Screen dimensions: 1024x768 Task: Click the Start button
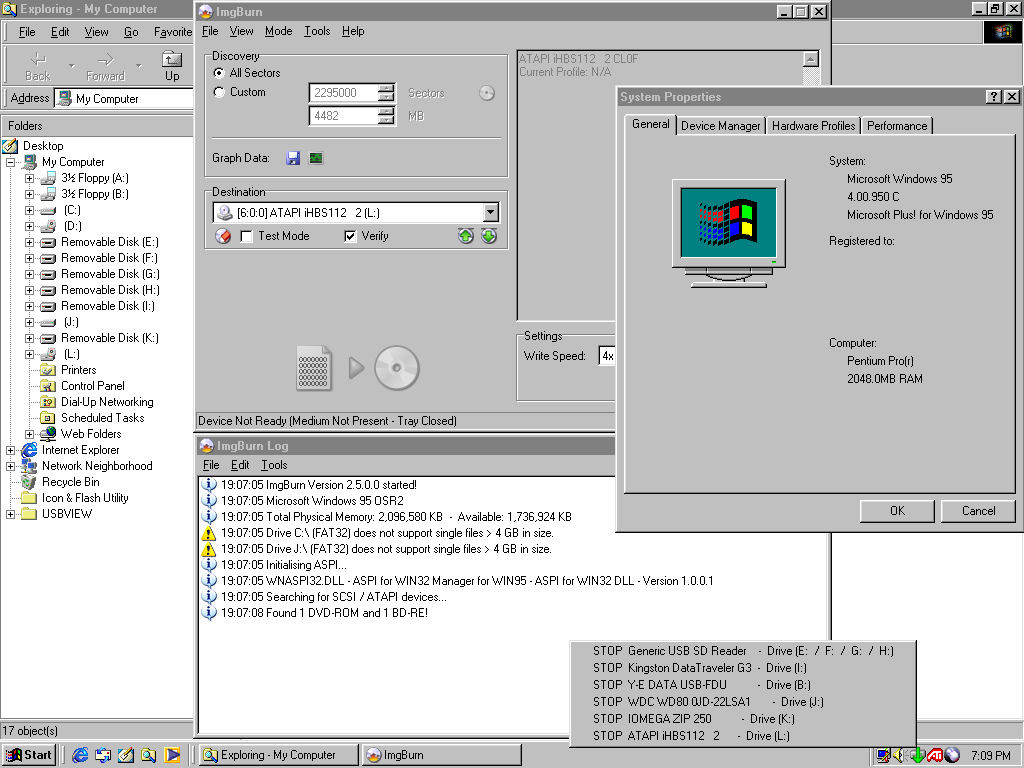[29, 755]
